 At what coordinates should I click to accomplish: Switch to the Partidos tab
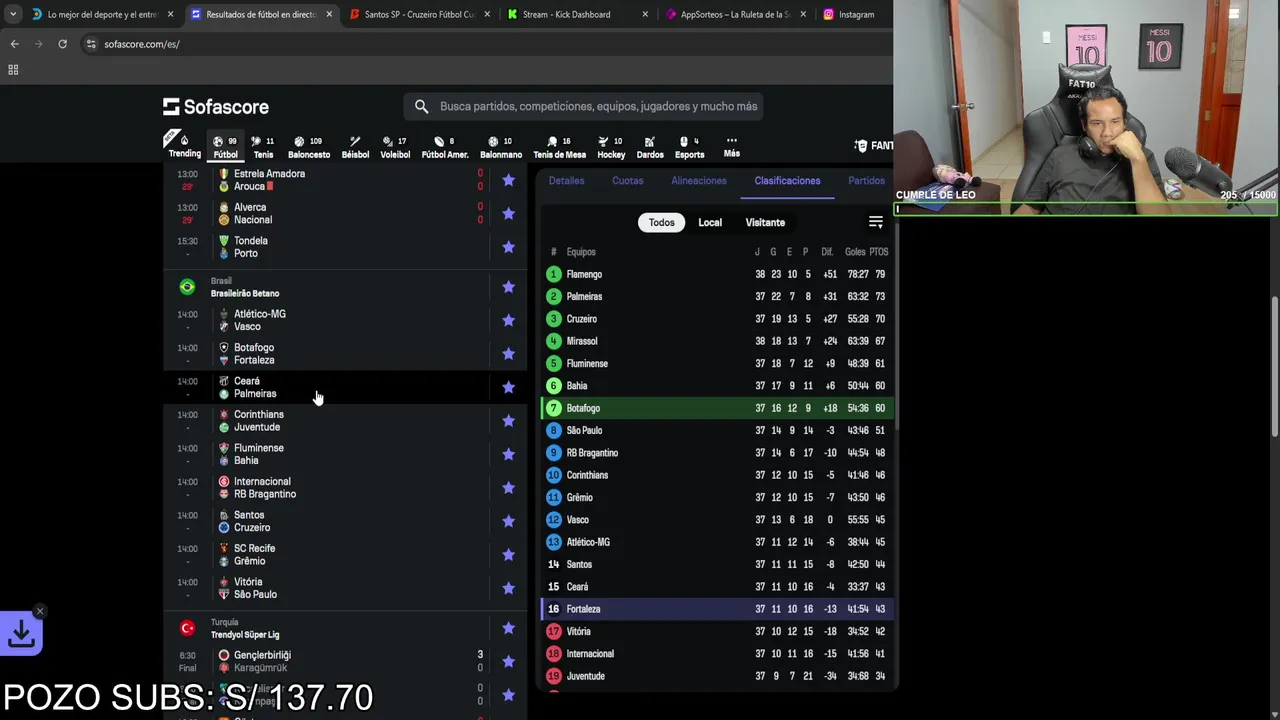pyautogui.click(x=866, y=181)
